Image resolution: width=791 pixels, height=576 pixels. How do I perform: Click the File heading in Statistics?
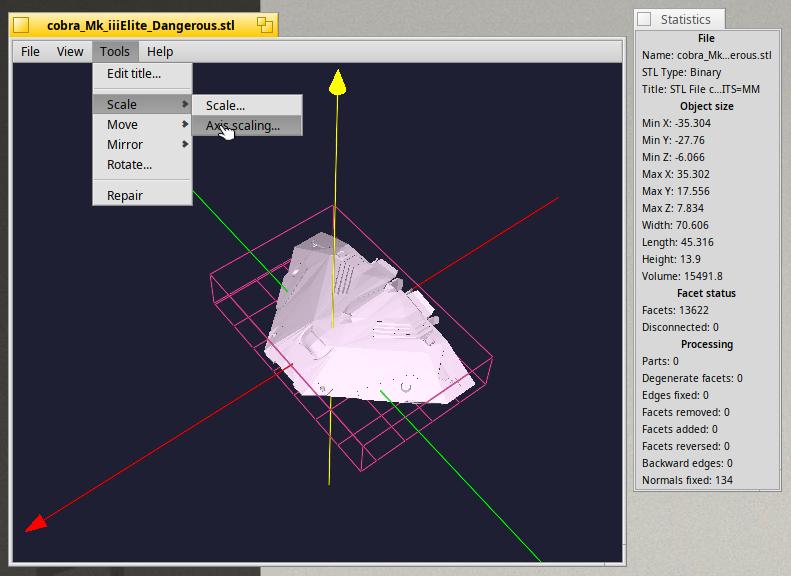pos(706,38)
